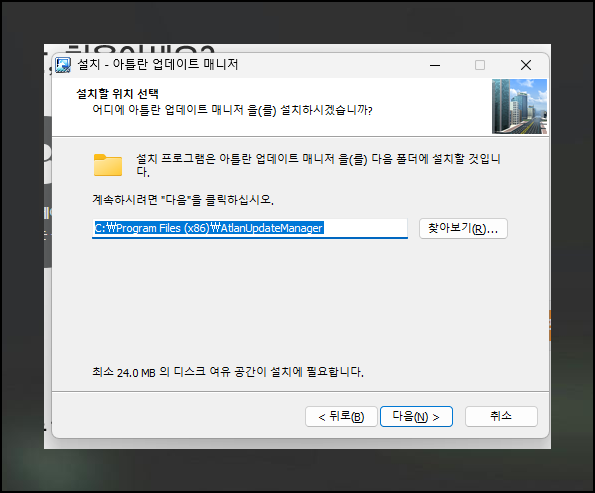Click the '계속하시려면 "다음"을 클릭하십시오.' text
Viewport: 595px width, 493px height.
point(183,200)
